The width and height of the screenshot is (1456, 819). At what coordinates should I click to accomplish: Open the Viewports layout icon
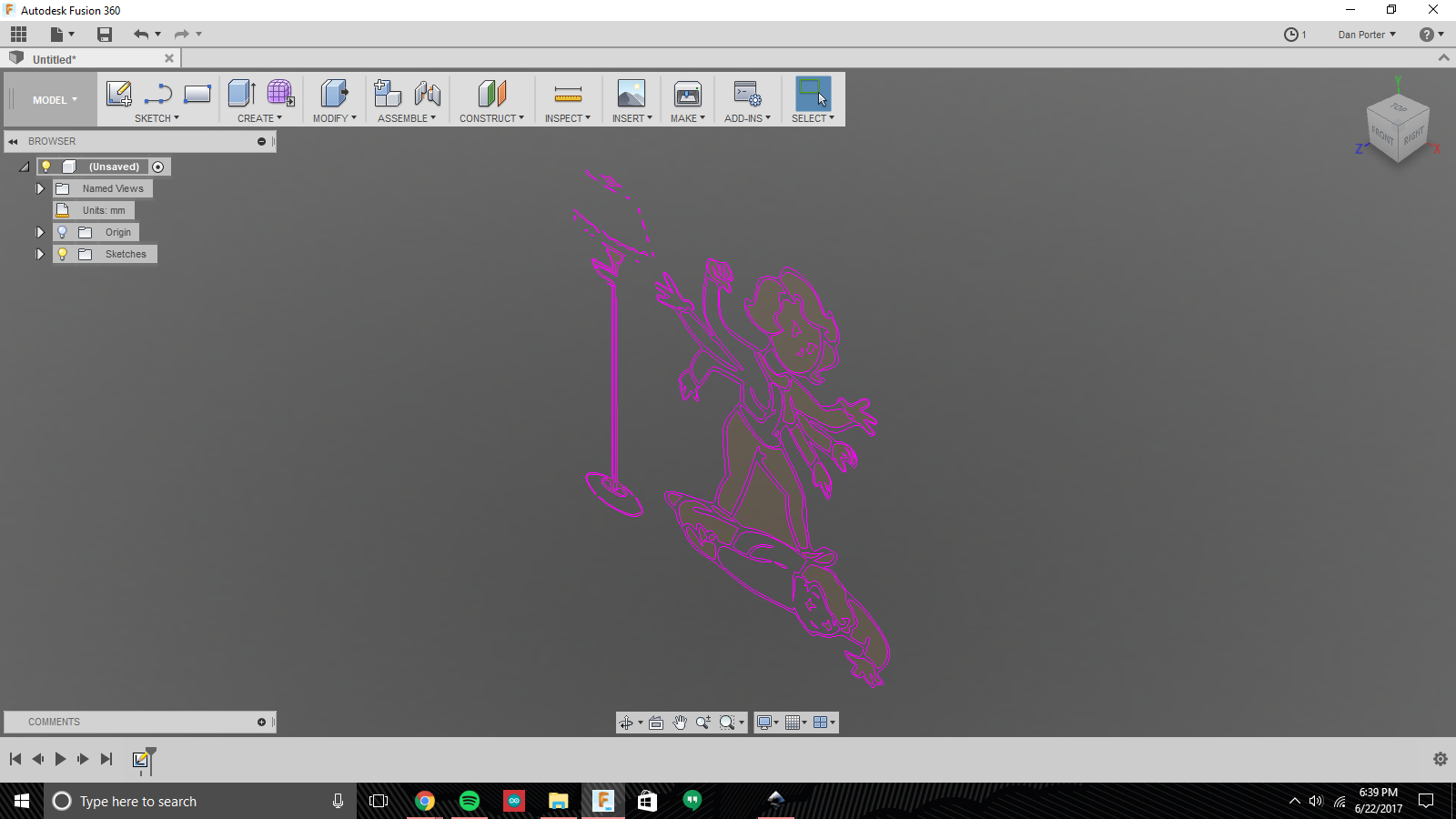coord(820,723)
